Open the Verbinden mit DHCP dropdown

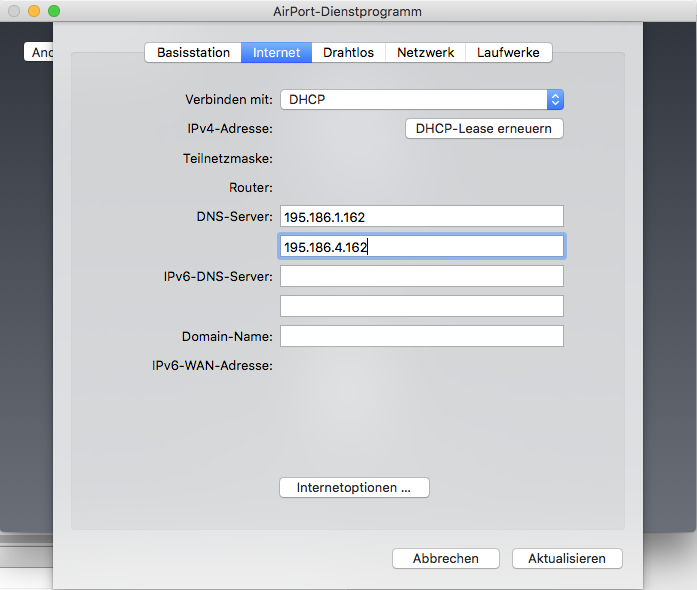click(421, 99)
